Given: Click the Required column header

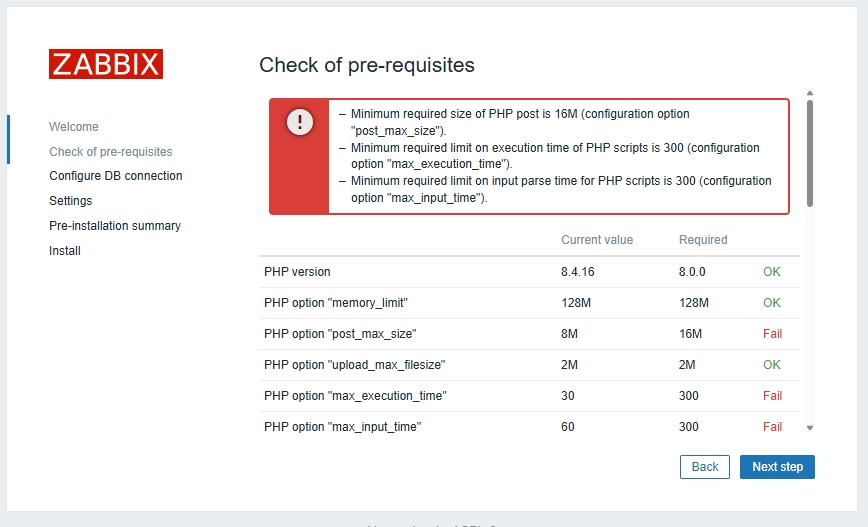Looking at the screenshot, I should 703,240.
